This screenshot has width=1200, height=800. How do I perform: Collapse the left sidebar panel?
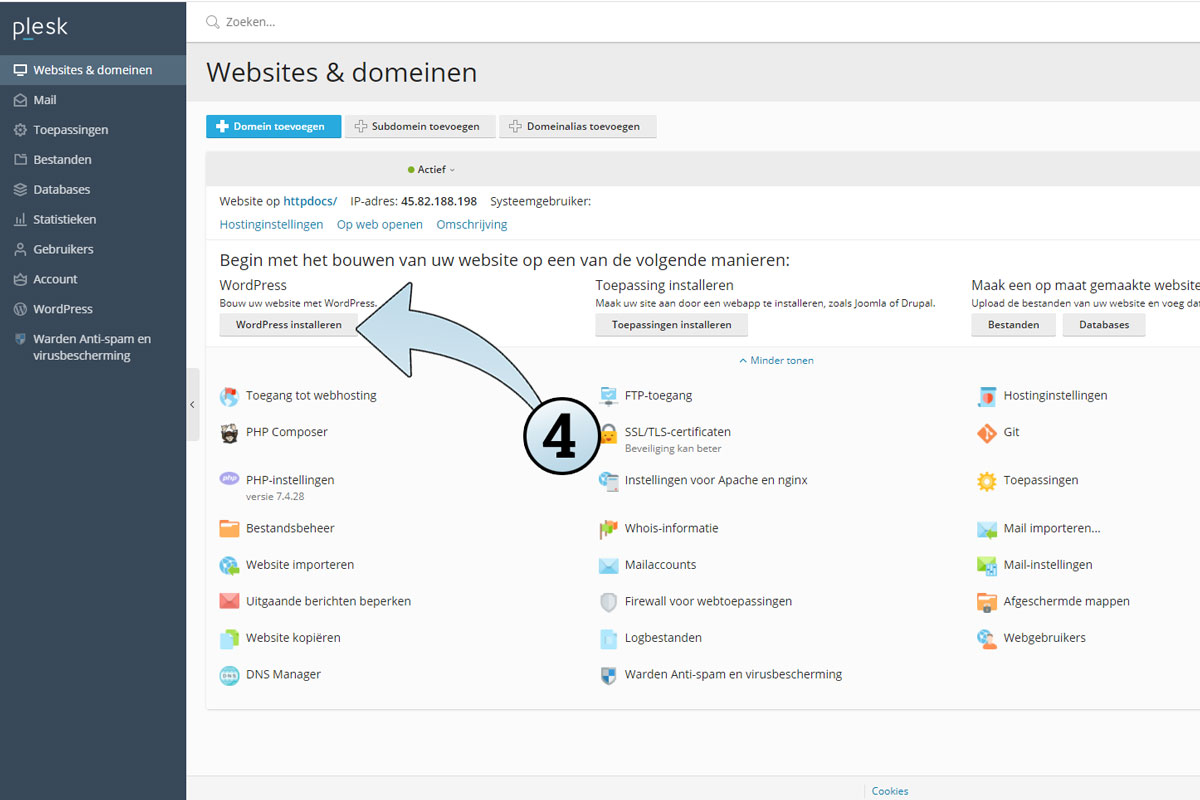192,404
